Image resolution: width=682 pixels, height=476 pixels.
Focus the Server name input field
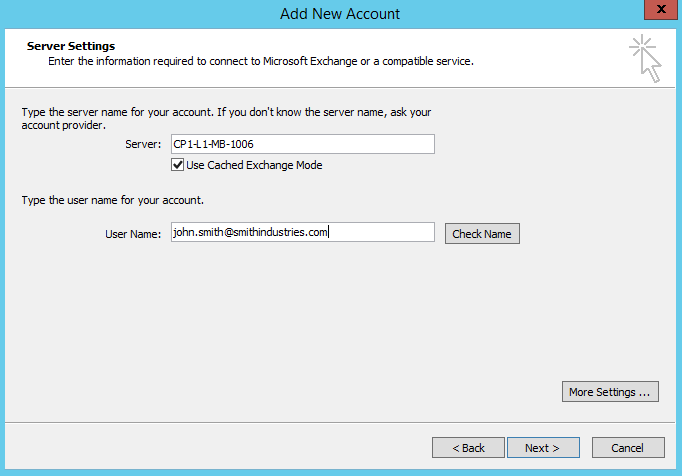point(301,144)
